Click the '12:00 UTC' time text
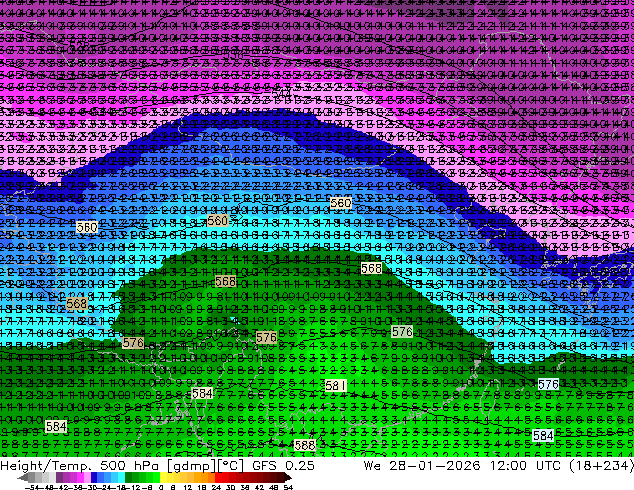 click(525, 466)
